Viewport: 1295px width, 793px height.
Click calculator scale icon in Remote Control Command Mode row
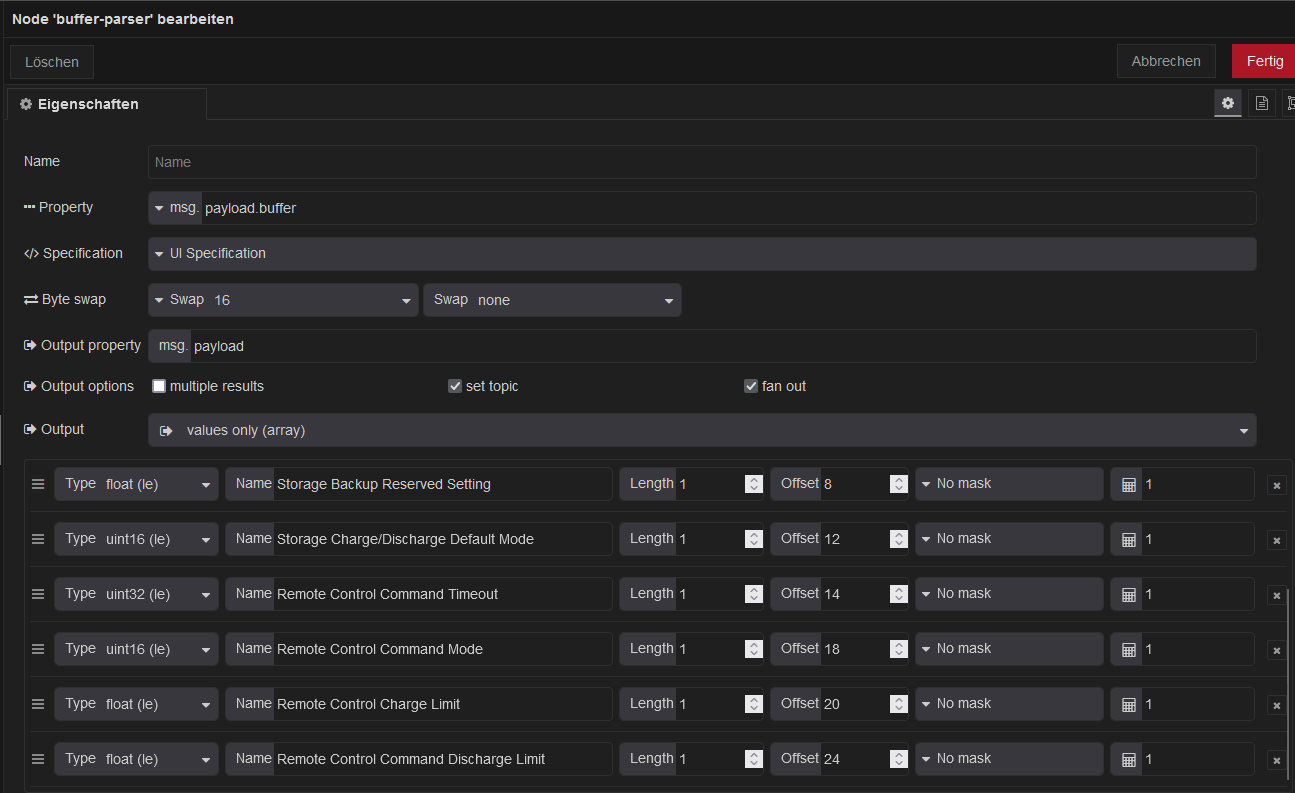pyautogui.click(x=1129, y=650)
